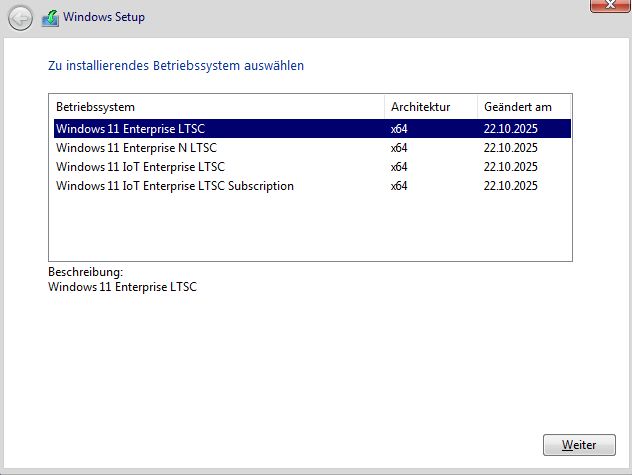Click x64 in the IoT Enterprise LTSC row

coord(399,167)
